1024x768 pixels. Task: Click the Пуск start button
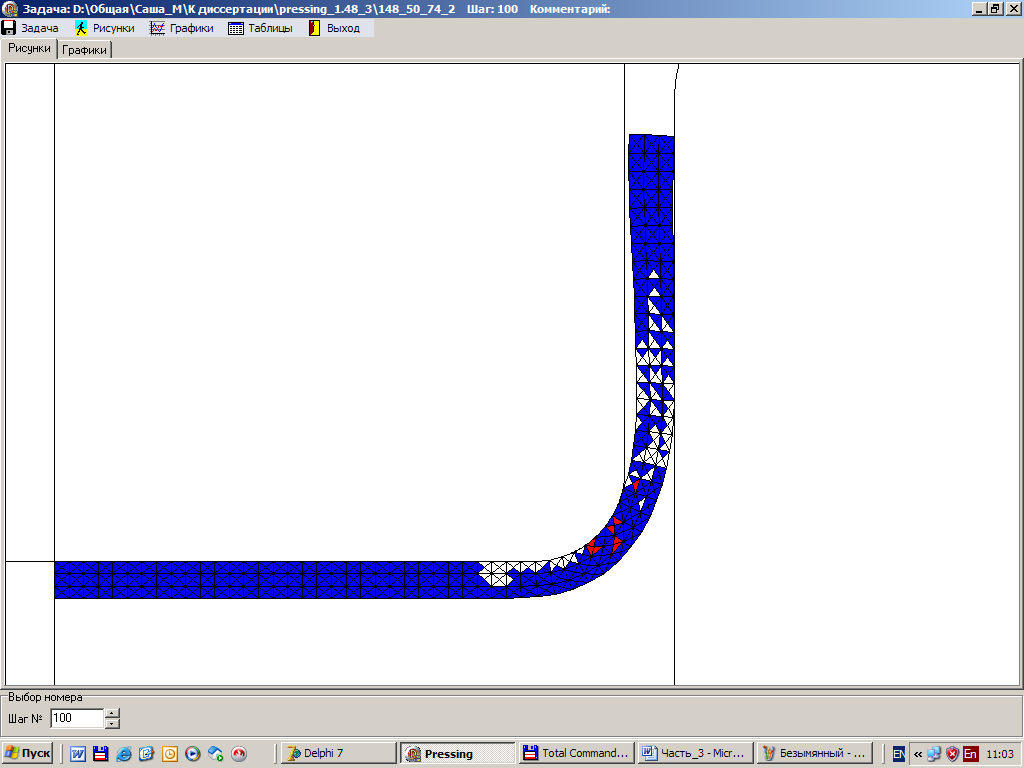(x=28, y=753)
